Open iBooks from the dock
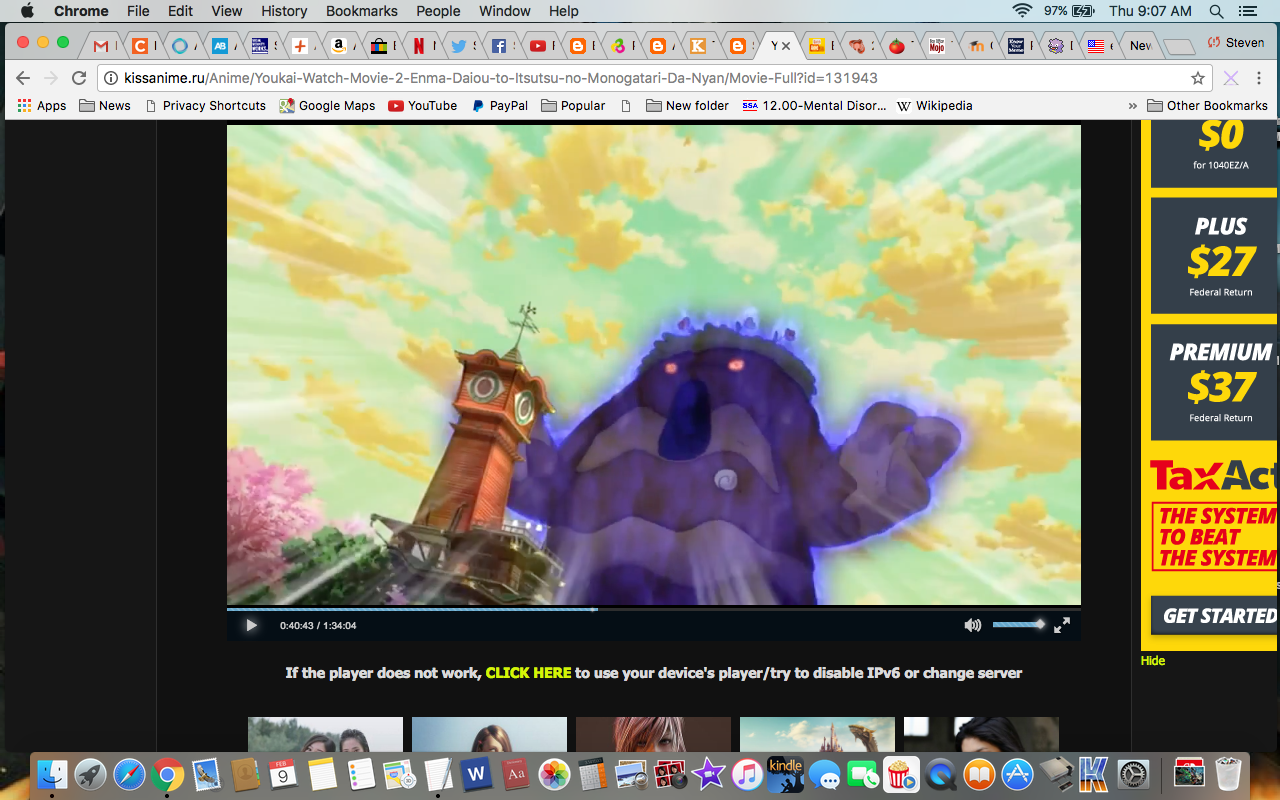 [x=979, y=774]
